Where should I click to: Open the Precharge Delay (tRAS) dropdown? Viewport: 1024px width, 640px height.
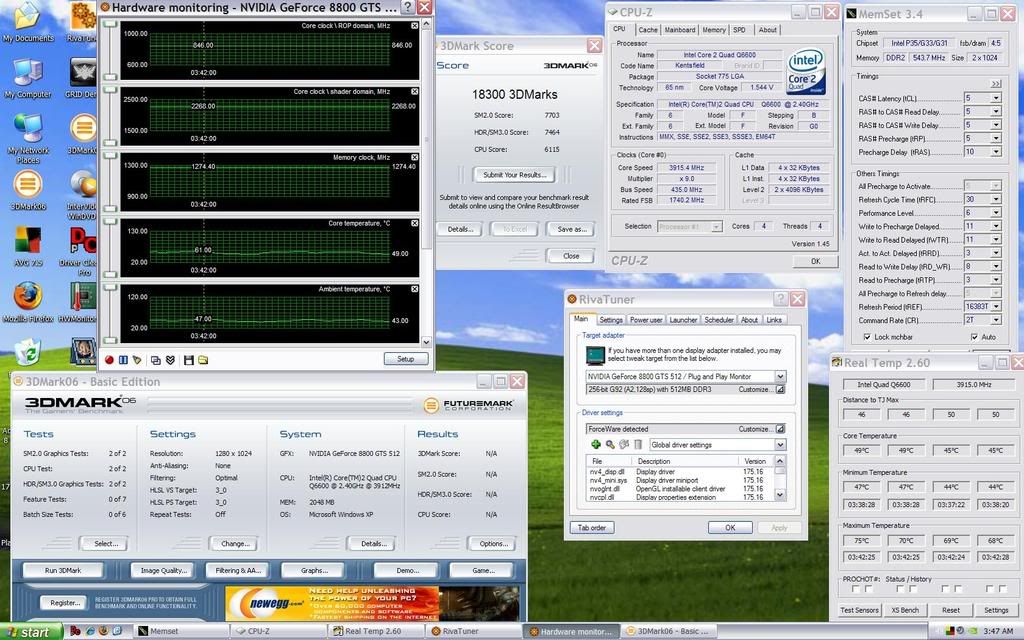click(x=996, y=152)
